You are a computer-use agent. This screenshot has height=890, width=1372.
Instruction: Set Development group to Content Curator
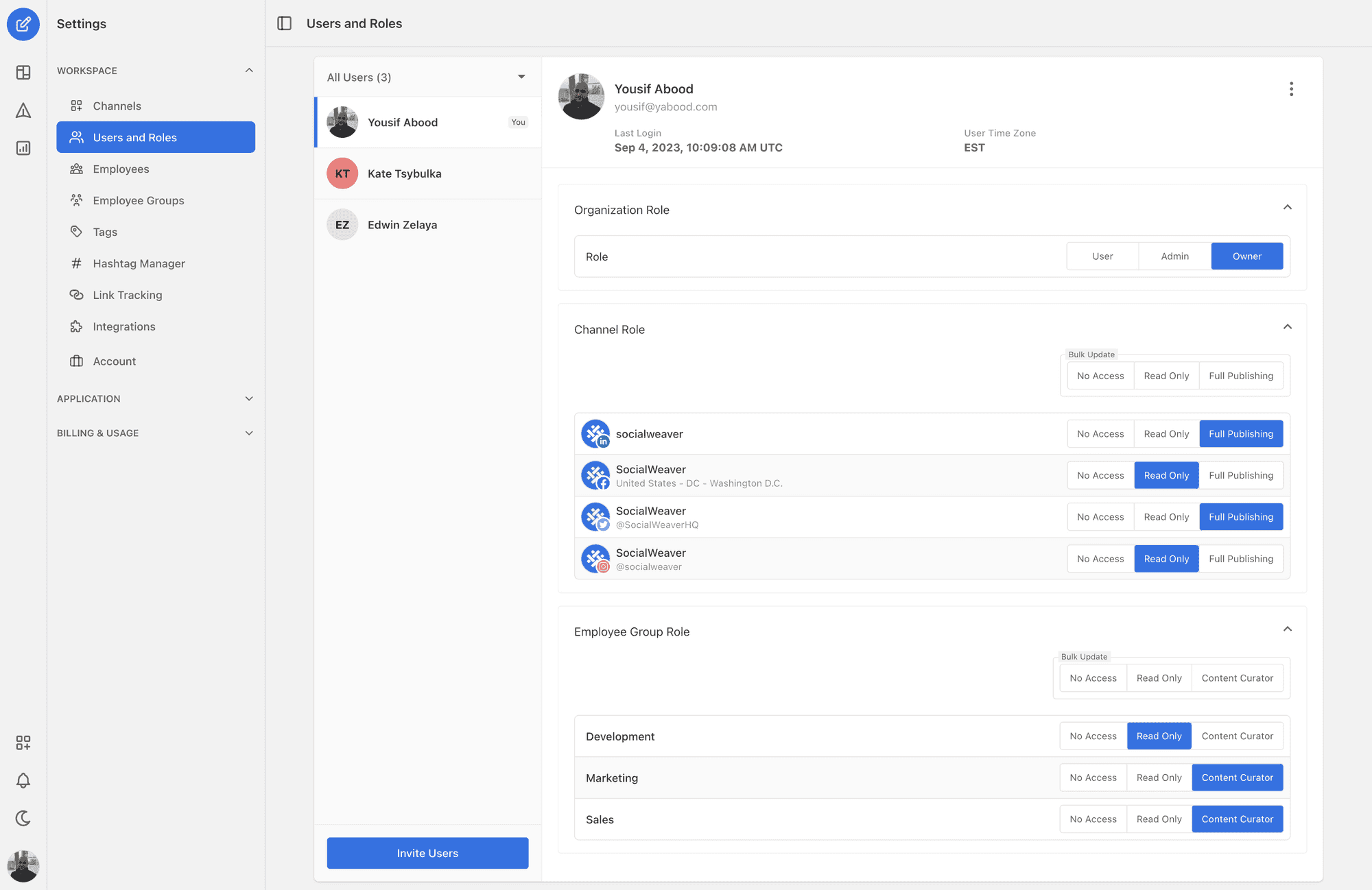(x=1238, y=736)
